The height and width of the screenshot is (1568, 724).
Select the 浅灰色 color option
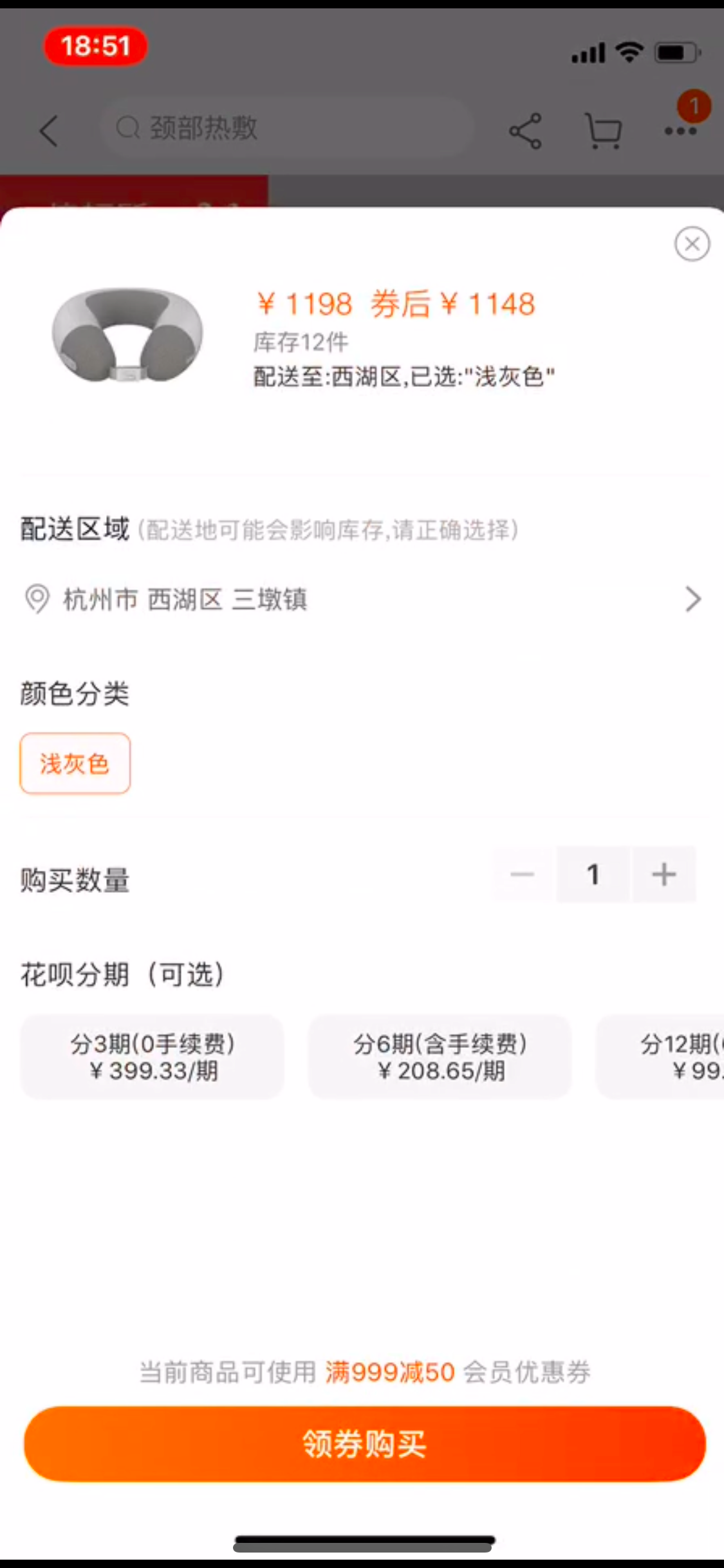[75, 763]
